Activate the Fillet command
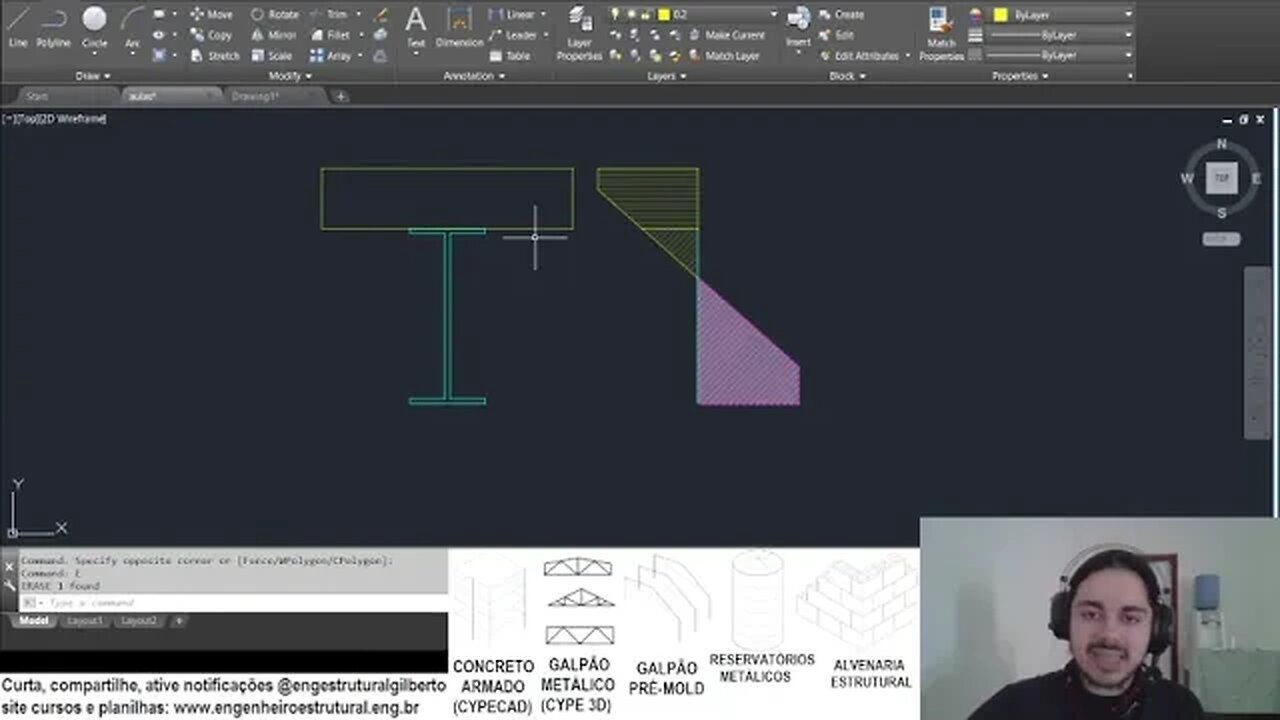 [330, 35]
